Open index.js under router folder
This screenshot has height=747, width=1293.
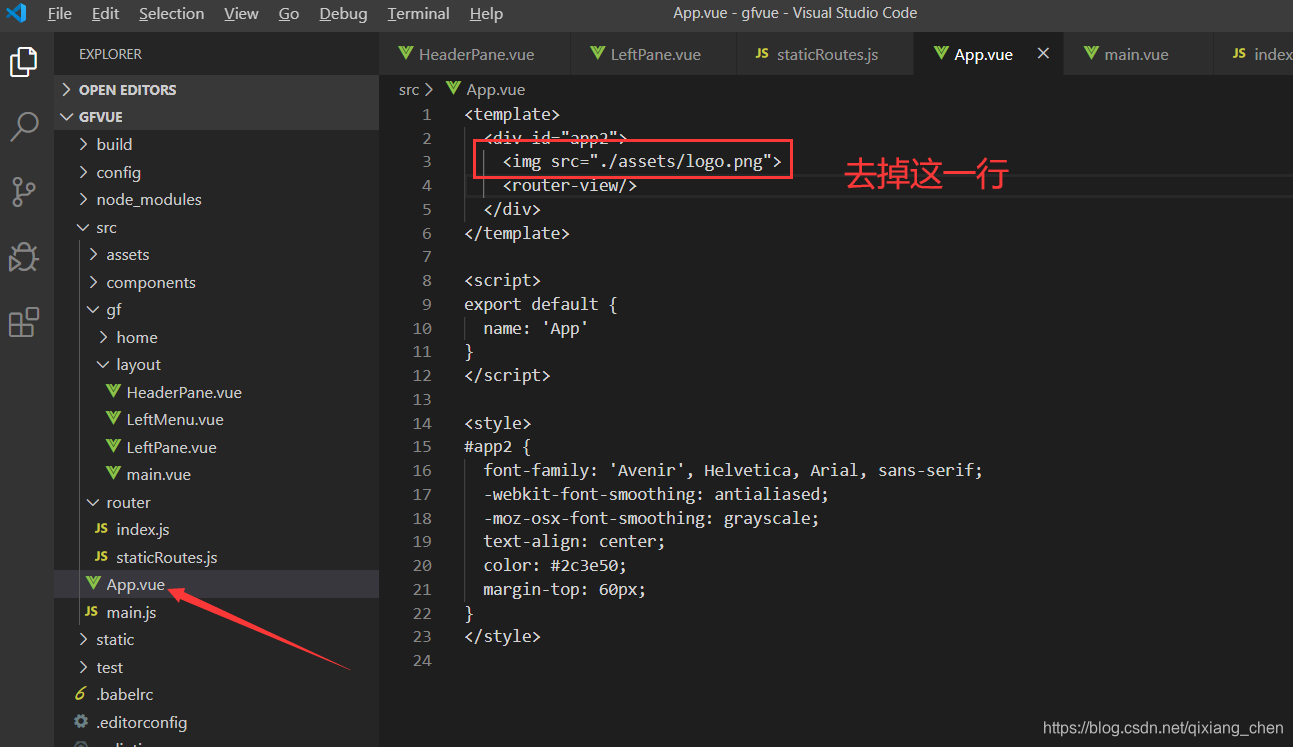click(216, 529)
